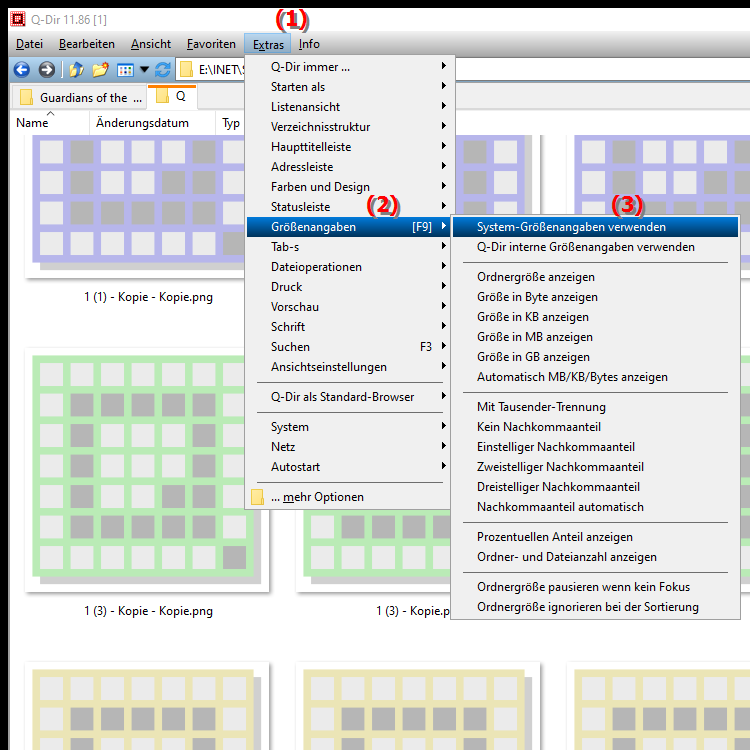750x750 pixels.
Task: Select Einstelliger Nachkommaanteil option
Action: [x=595, y=447]
